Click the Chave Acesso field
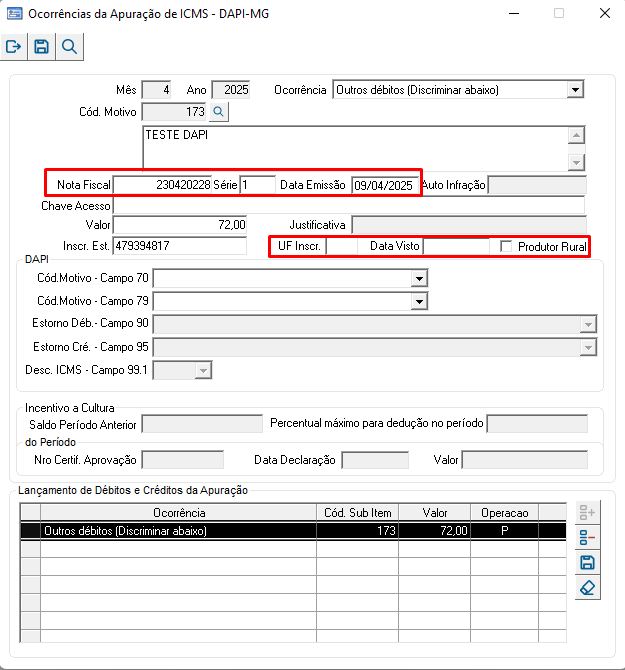This screenshot has width=625, height=670. coord(349,206)
